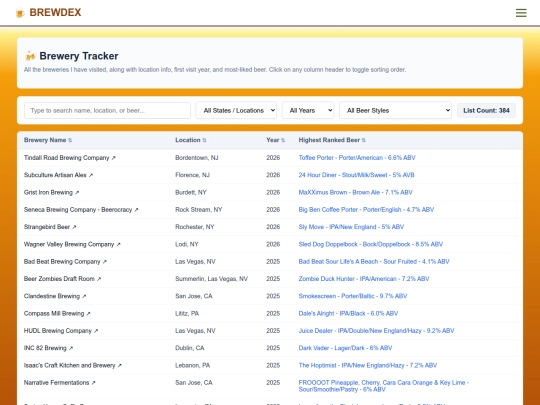
Task: Open the Big Ben Coffee Porter link
Action: tap(366, 209)
